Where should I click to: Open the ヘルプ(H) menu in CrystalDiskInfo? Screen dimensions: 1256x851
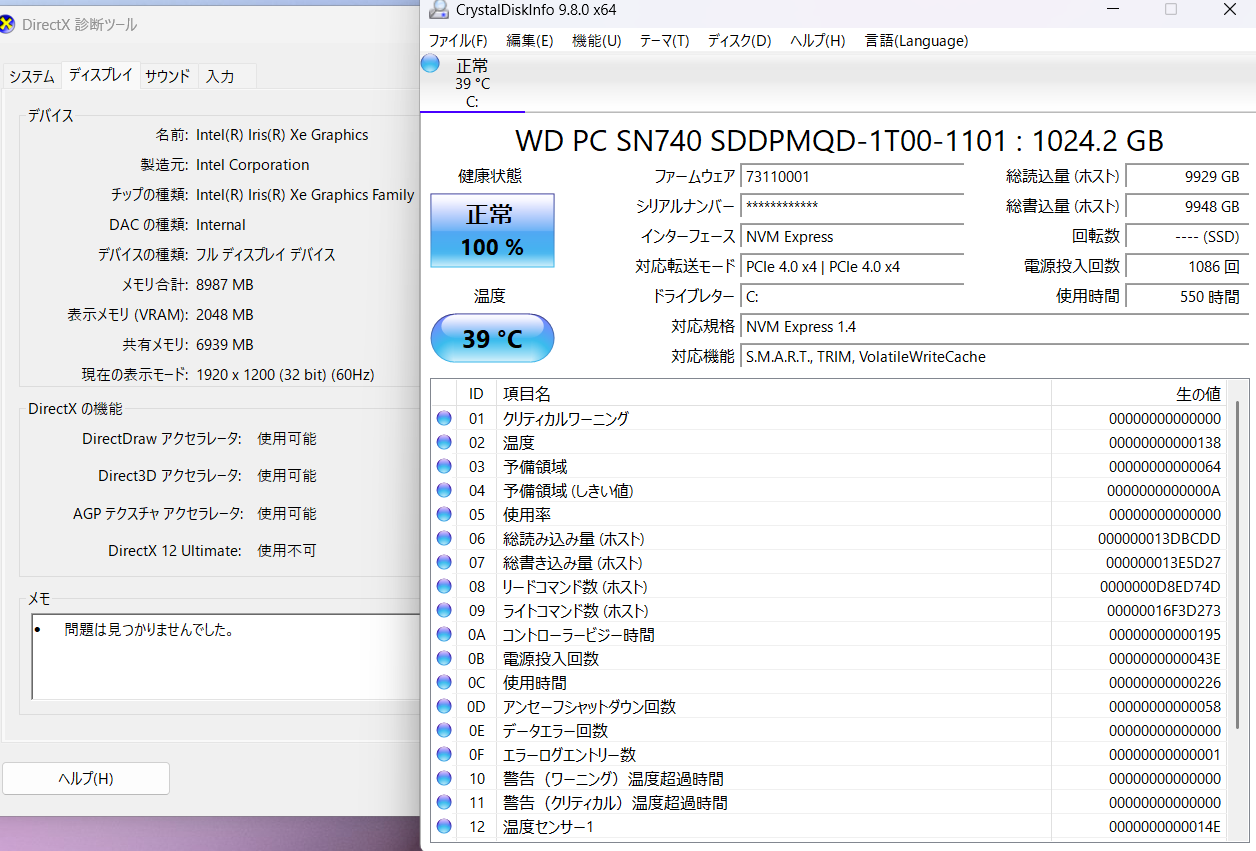pos(818,41)
